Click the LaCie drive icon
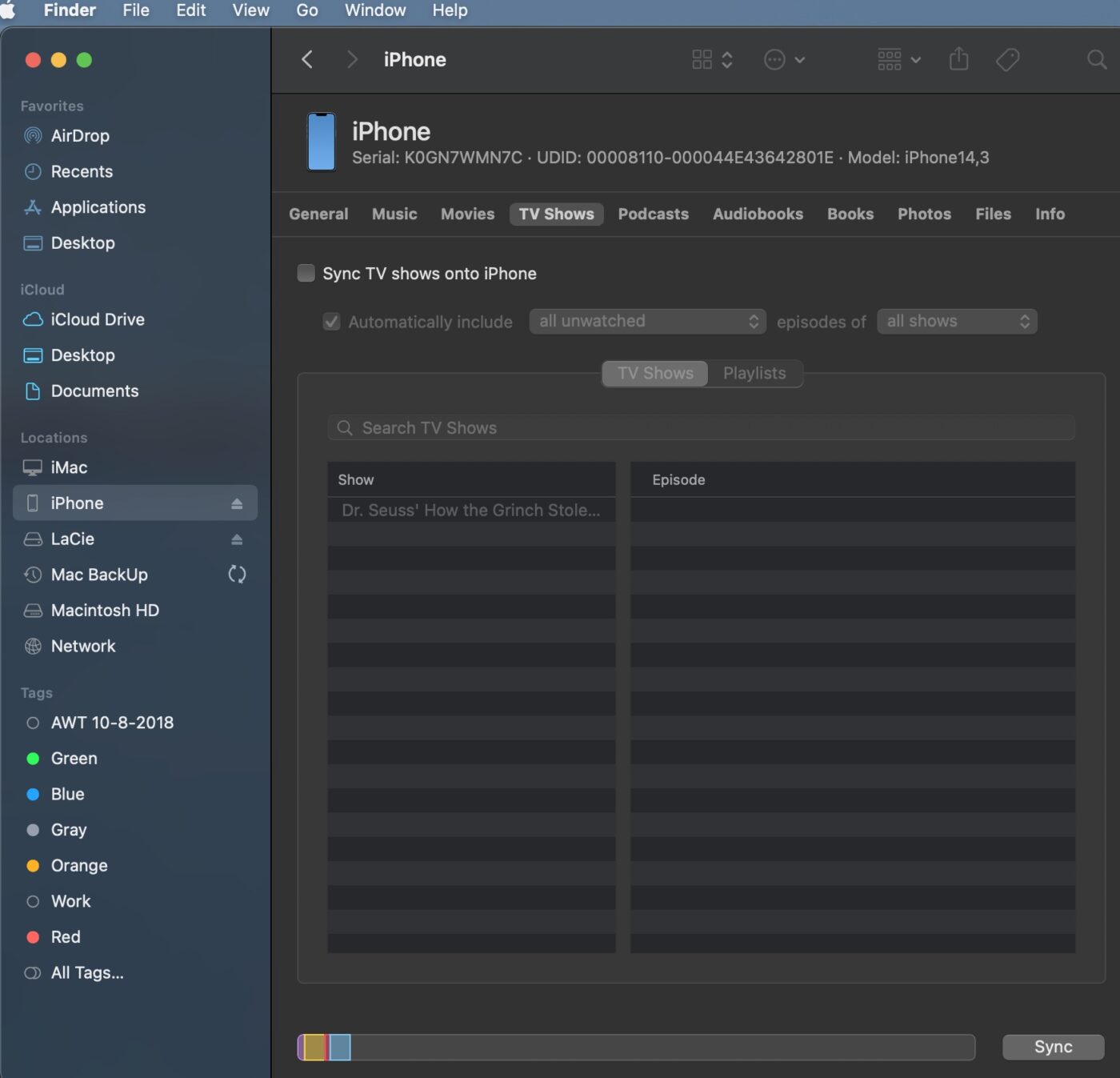The width and height of the screenshot is (1120, 1078). point(33,539)
